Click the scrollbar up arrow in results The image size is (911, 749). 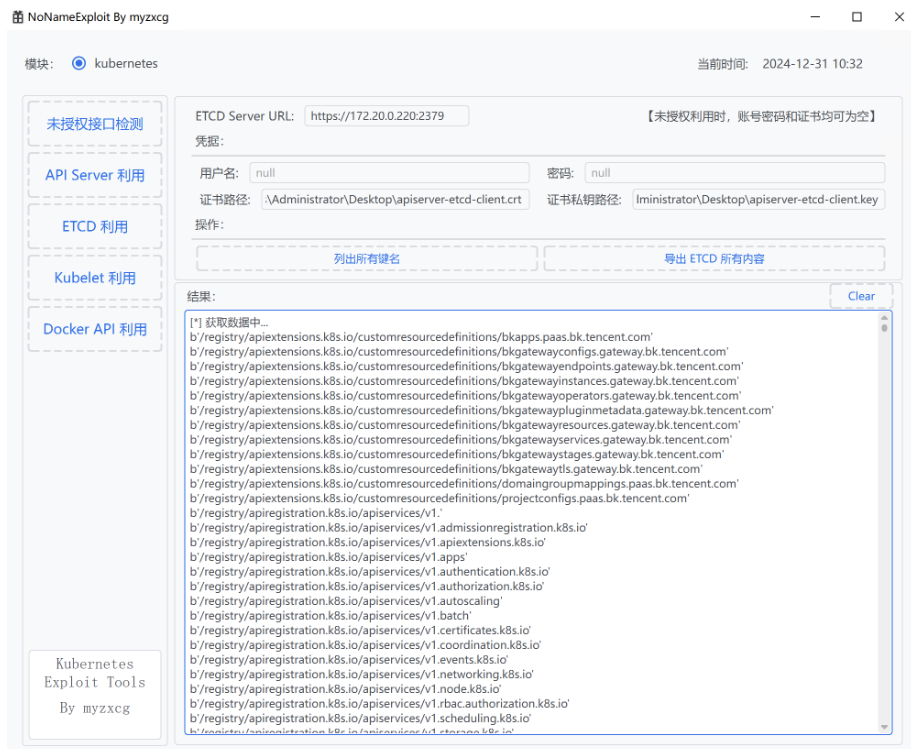pyautogui.click(x=884, y=317)
